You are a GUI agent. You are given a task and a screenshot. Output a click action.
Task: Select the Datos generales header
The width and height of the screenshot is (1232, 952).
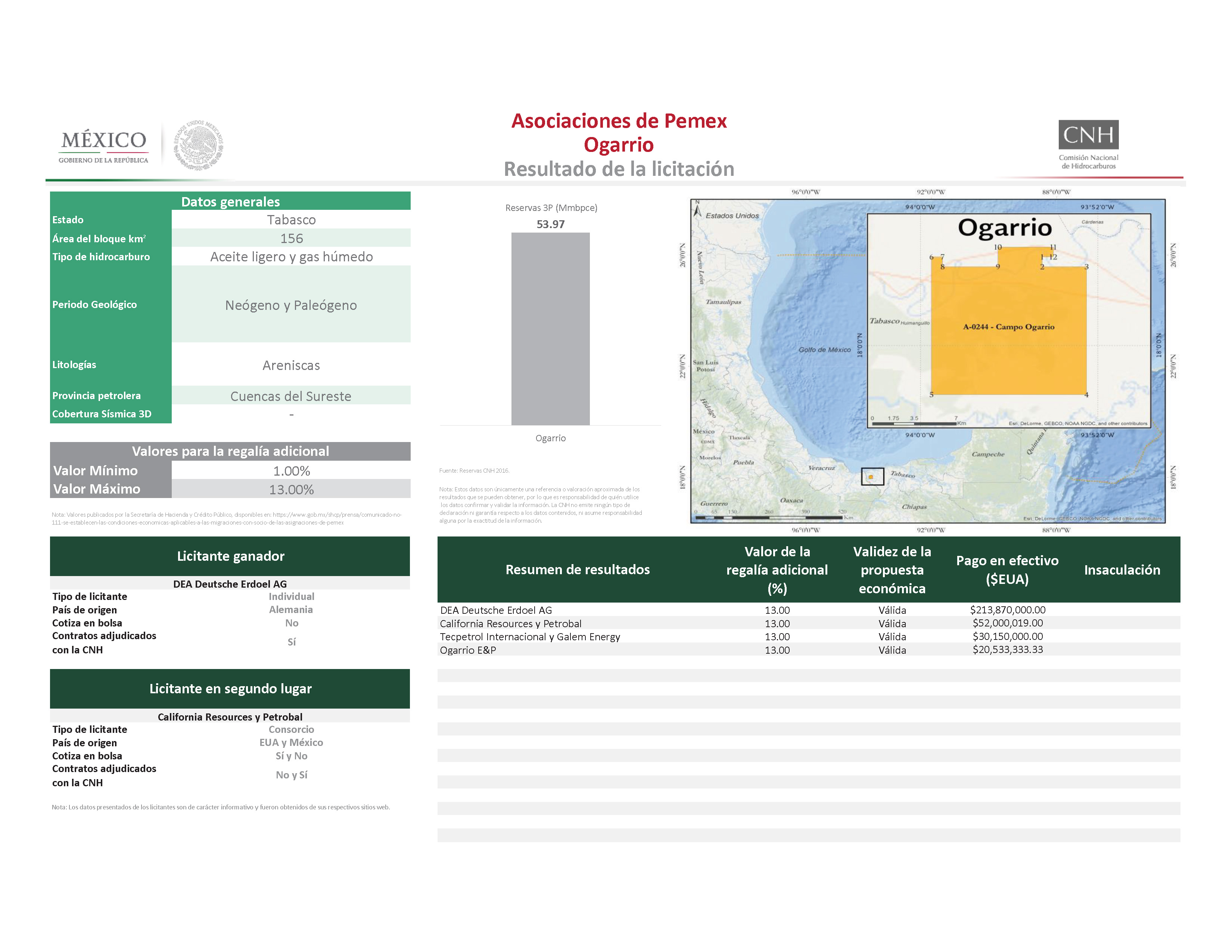[230, 201]
